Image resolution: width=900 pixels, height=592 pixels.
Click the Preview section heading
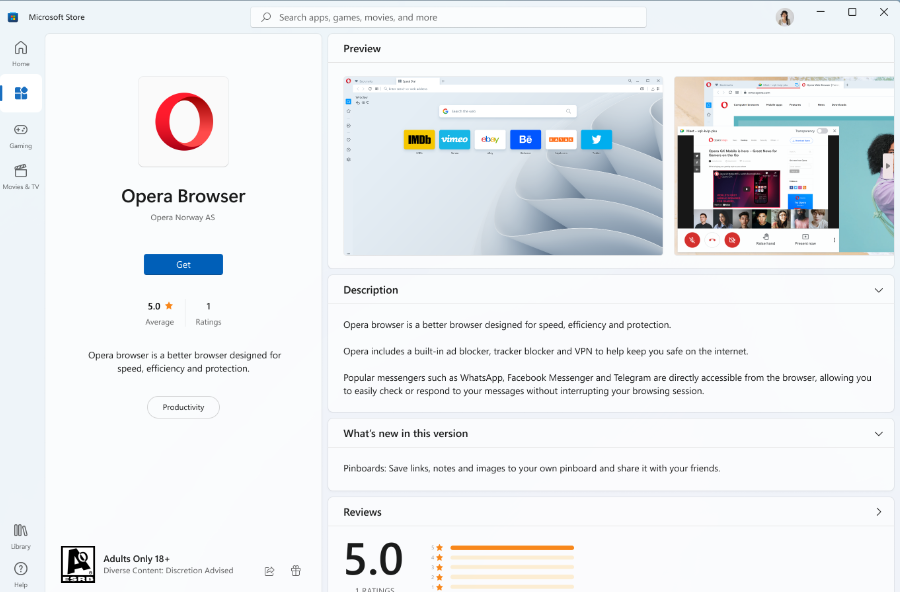[362, 49]
